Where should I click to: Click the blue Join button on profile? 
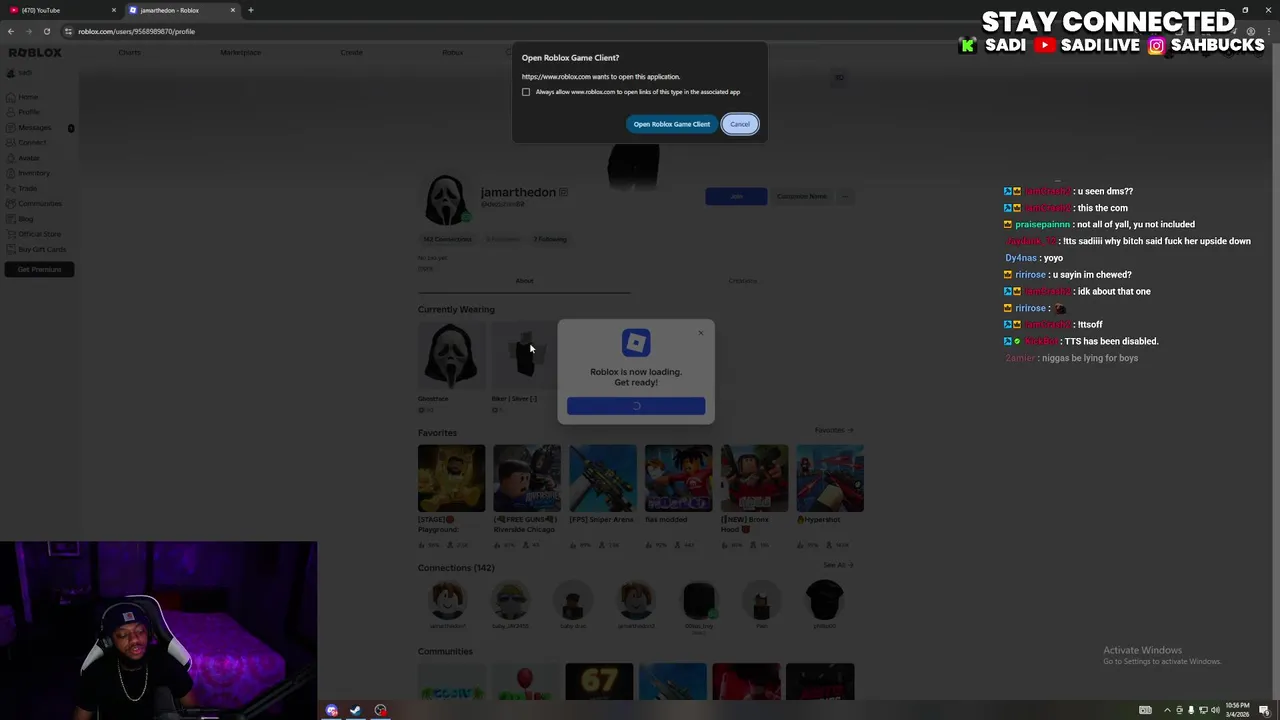[736, 196]
